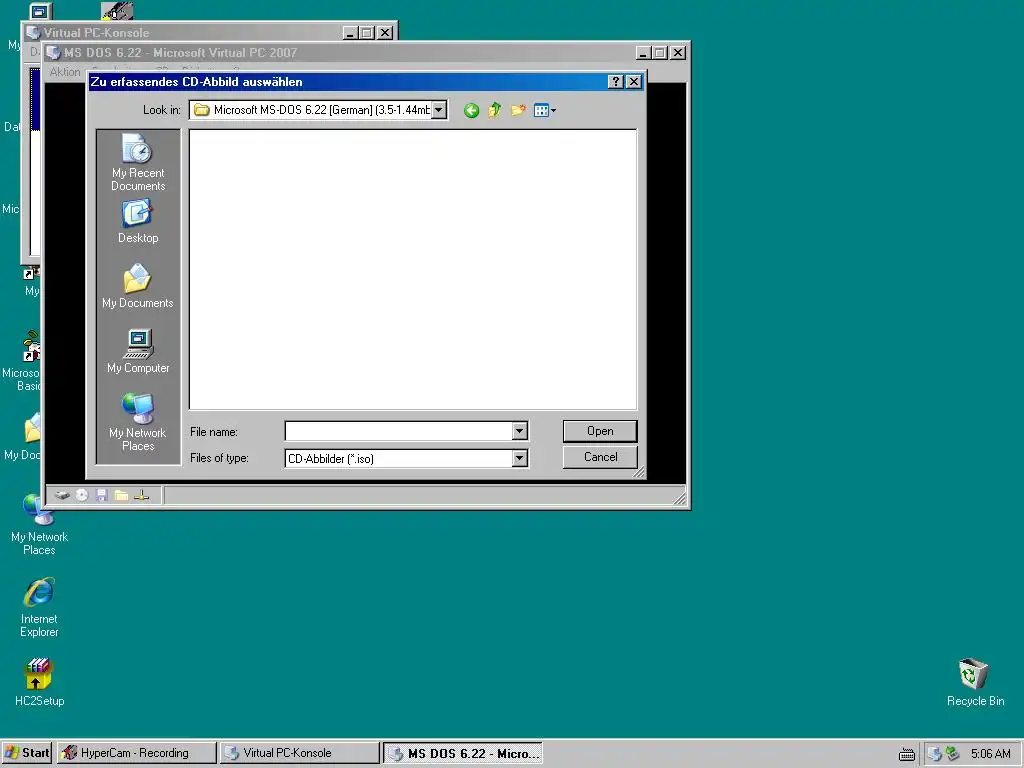Select My Computer in dialog sidebar
Viewport: 1024px width, 768px height.
138,351
